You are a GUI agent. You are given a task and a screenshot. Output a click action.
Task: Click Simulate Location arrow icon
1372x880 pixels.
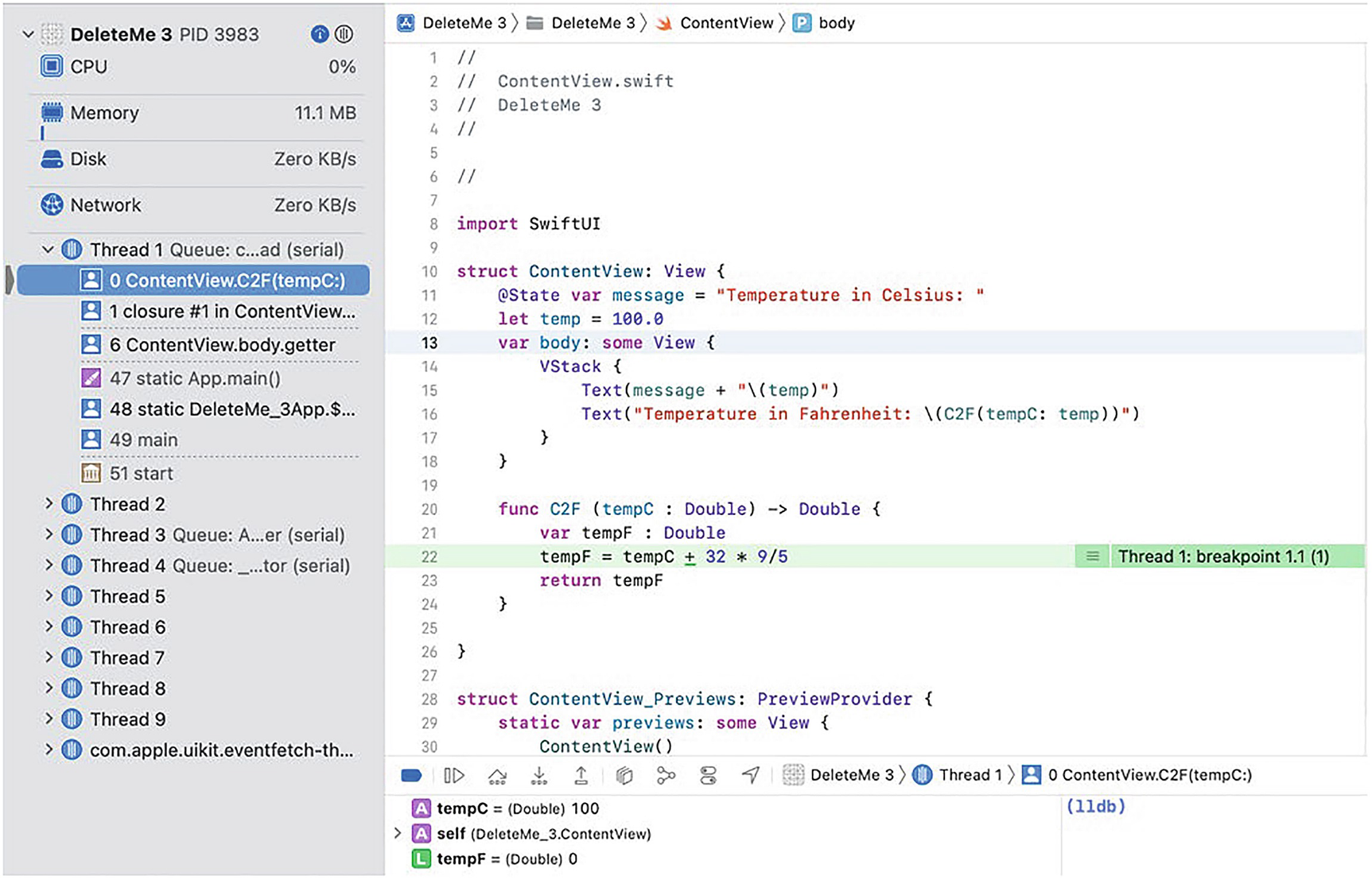(751, 775)
